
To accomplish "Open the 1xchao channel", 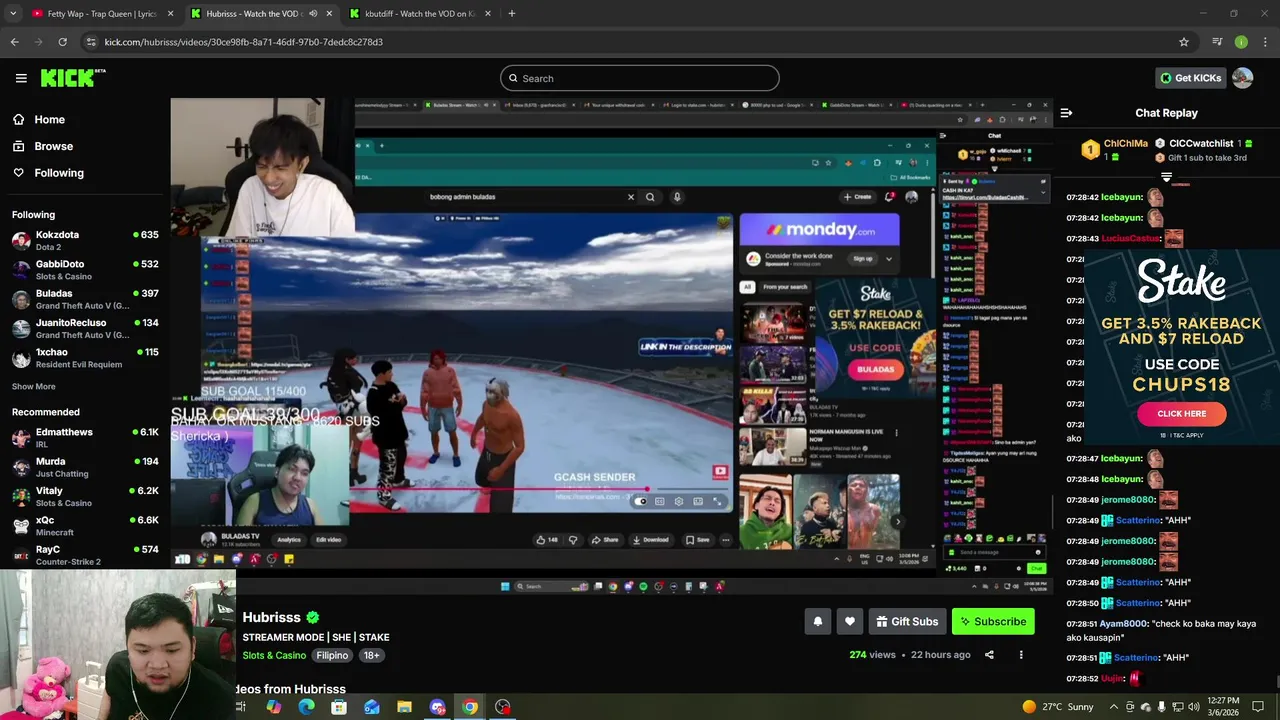I will (85, 357).
